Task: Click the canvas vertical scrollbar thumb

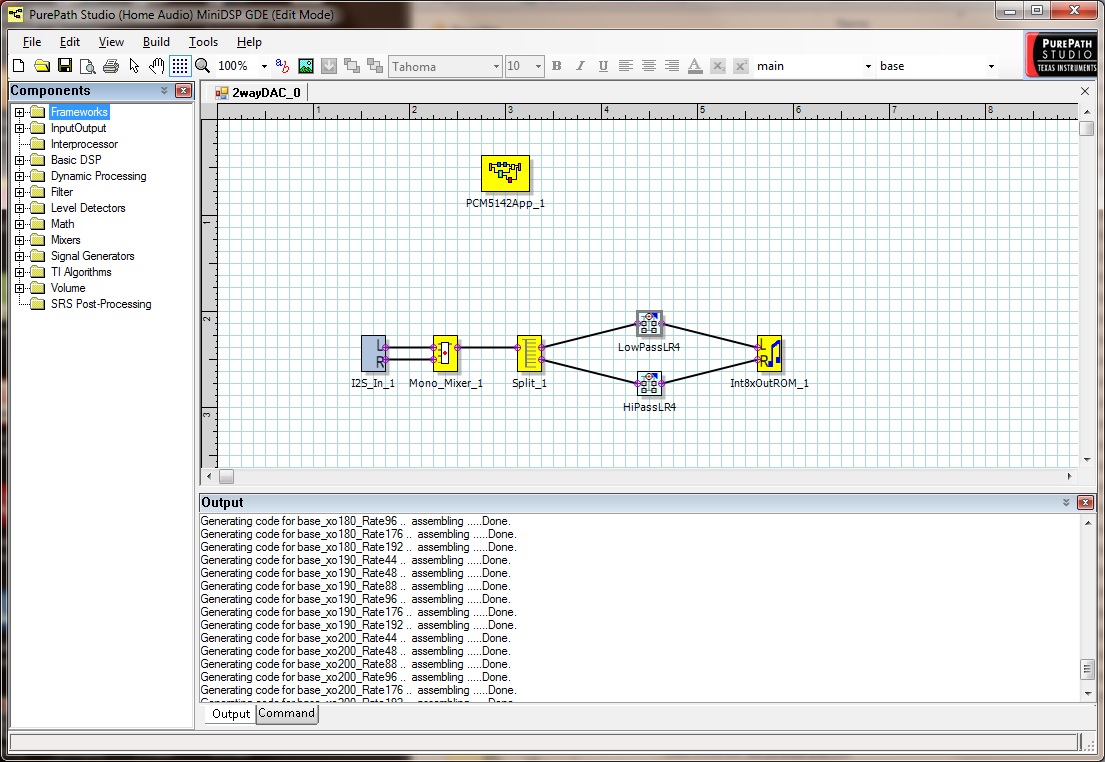Action: [x=1087, y=128]
